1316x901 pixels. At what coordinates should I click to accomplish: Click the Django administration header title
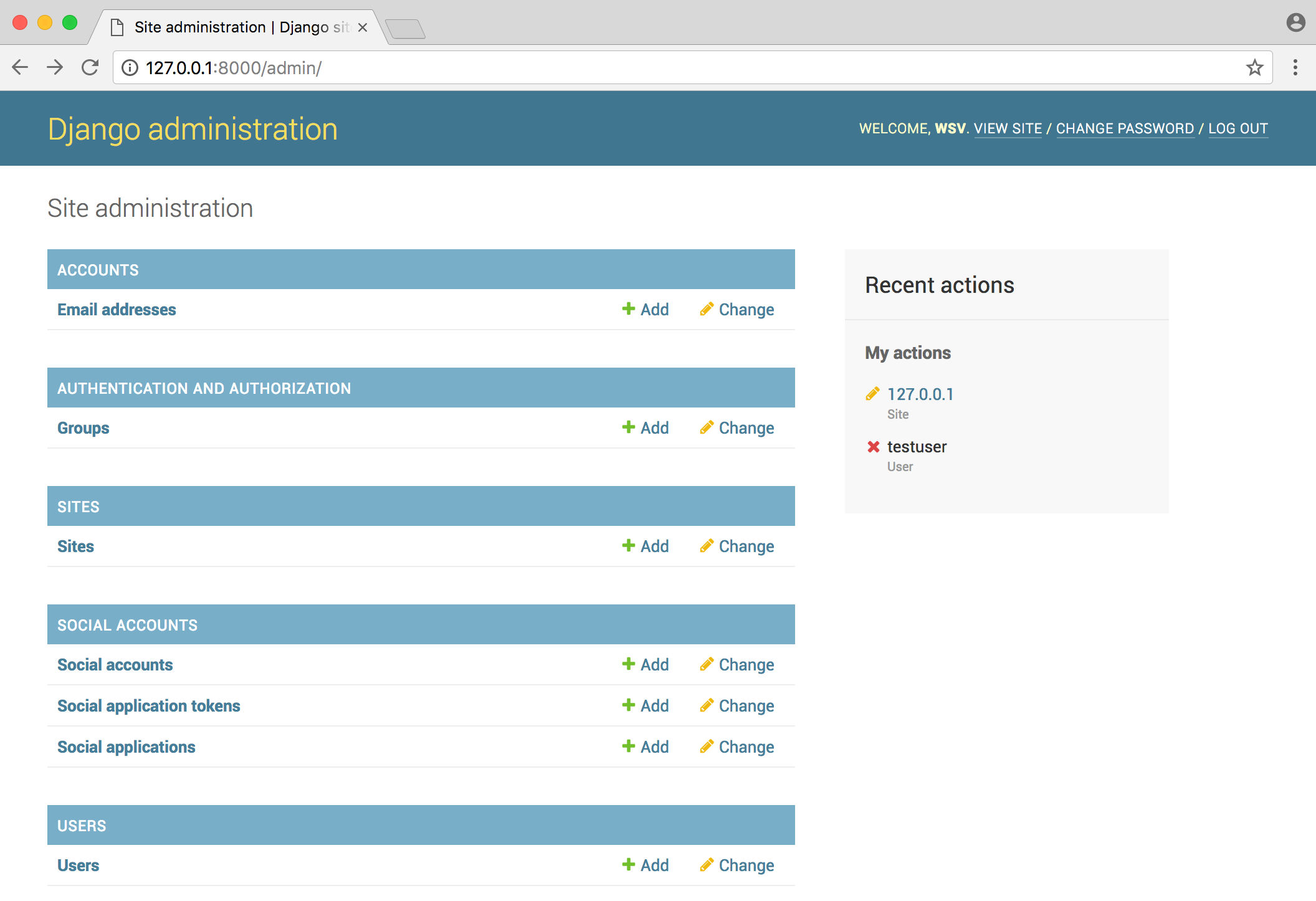click(193, 129)
